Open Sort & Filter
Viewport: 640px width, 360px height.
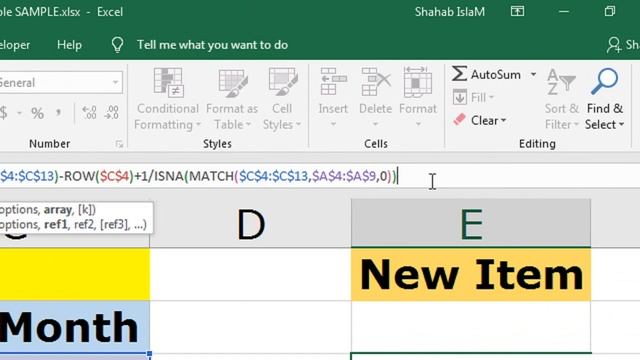click(562, 99)
